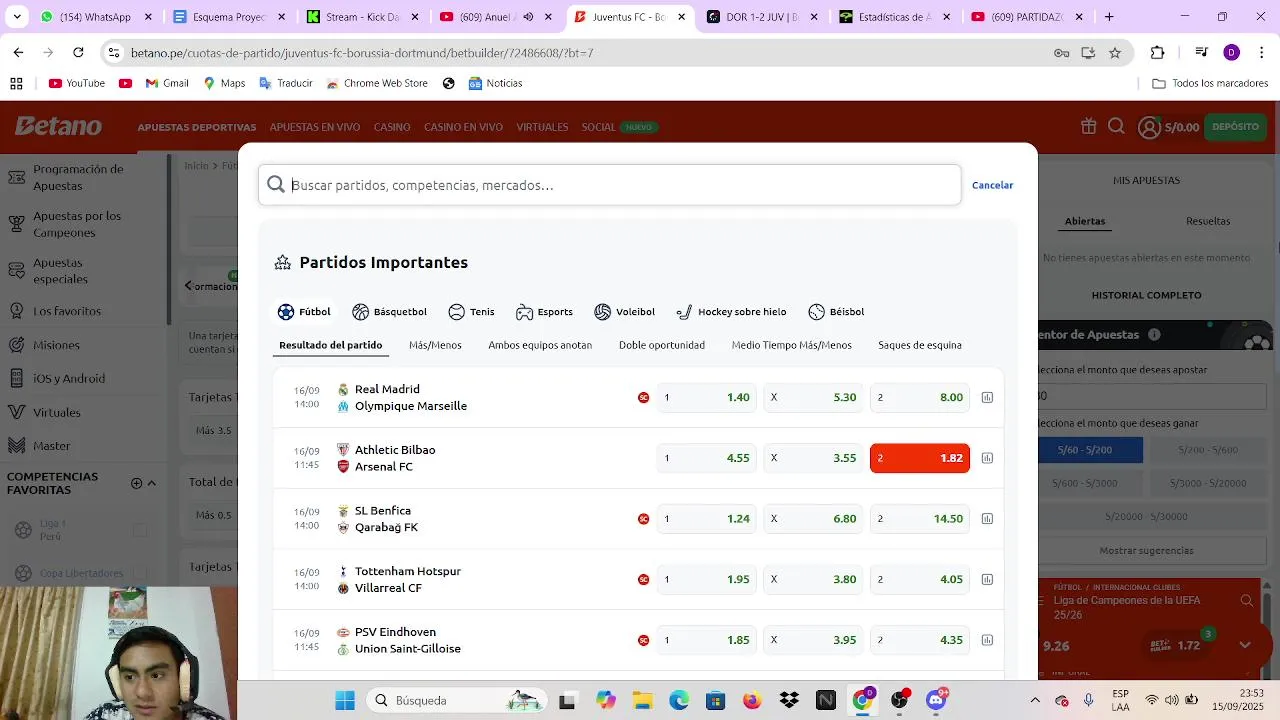Select the Fútbol sport icon
The width and height of the screenshot is (1280, 720).
286,312
